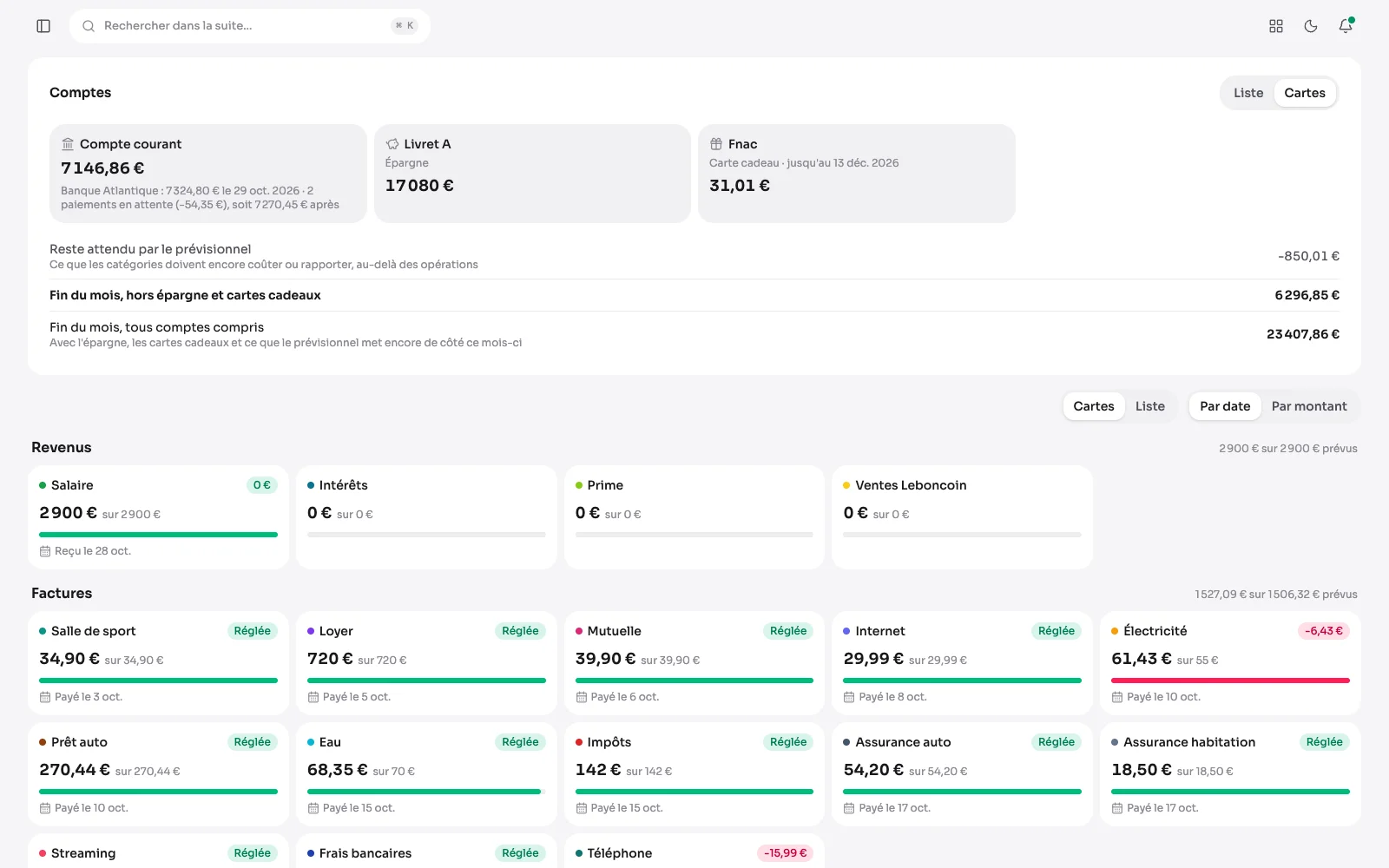The image size is (1389, 868).
Task: Open the notifications bell
Action: tap(1346, 26)
